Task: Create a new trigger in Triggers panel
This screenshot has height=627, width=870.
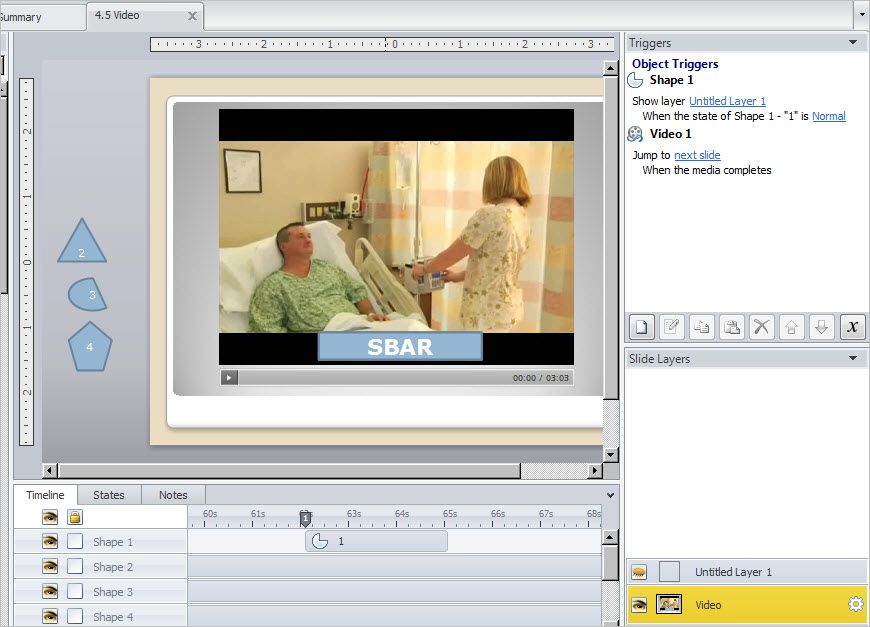Action: click(641, 326)
